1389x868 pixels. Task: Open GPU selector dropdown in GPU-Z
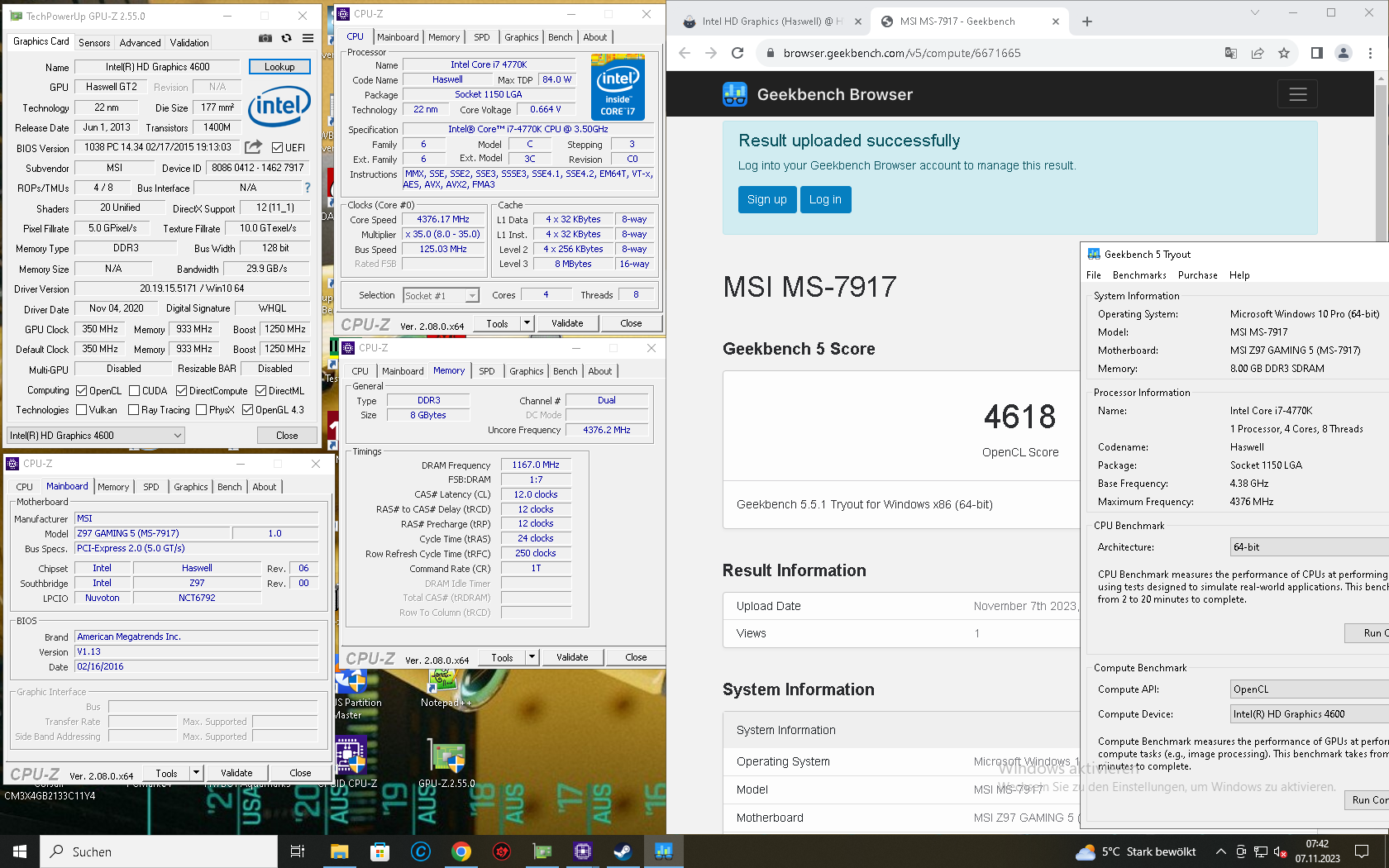(96, 436)
